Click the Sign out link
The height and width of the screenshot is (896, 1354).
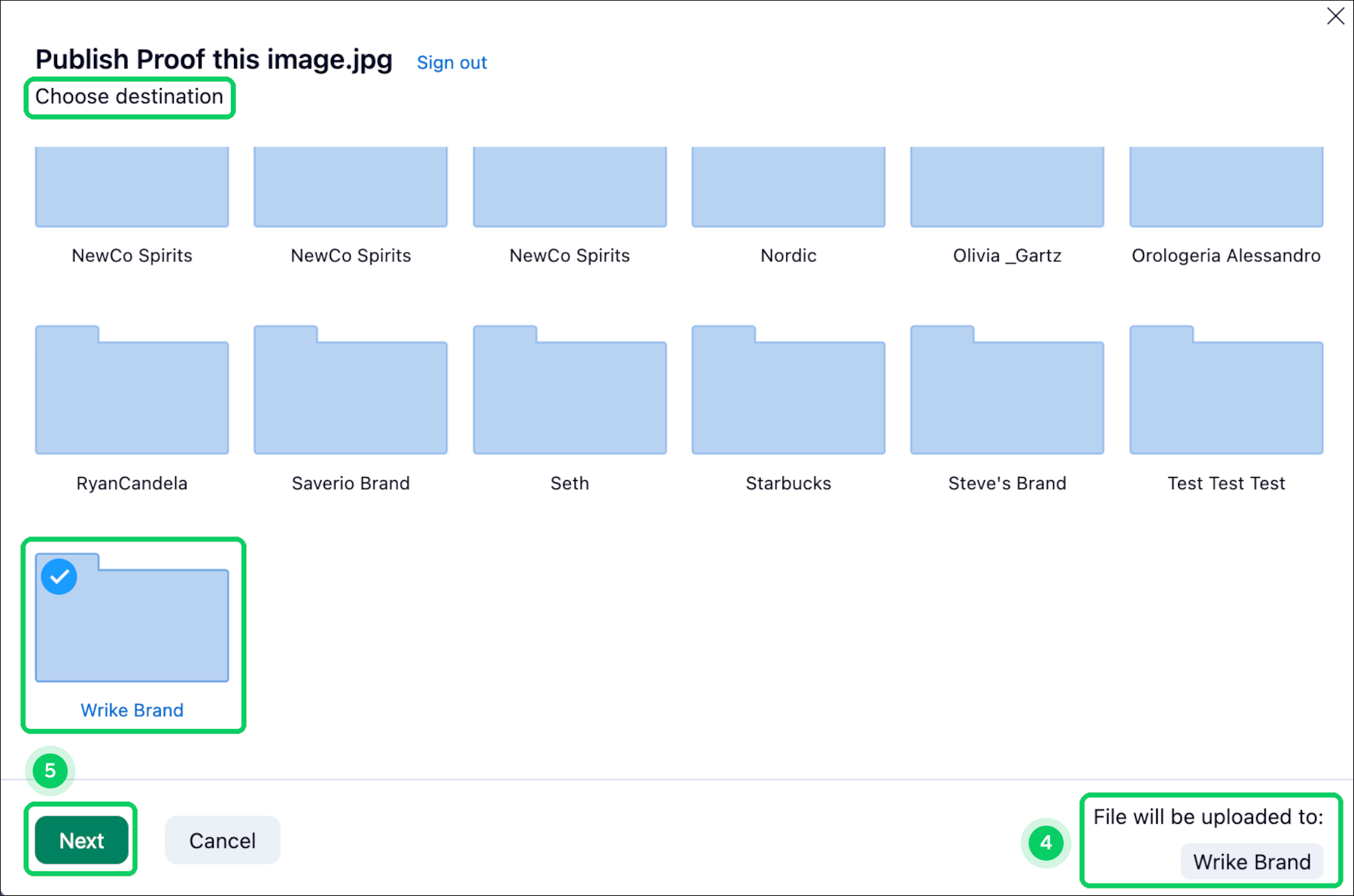pos(451,62)
